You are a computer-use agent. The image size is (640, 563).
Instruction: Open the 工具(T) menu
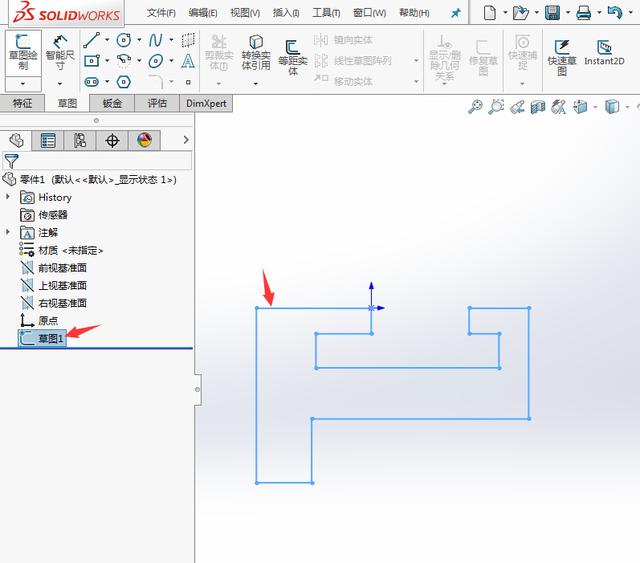point(326,13)
